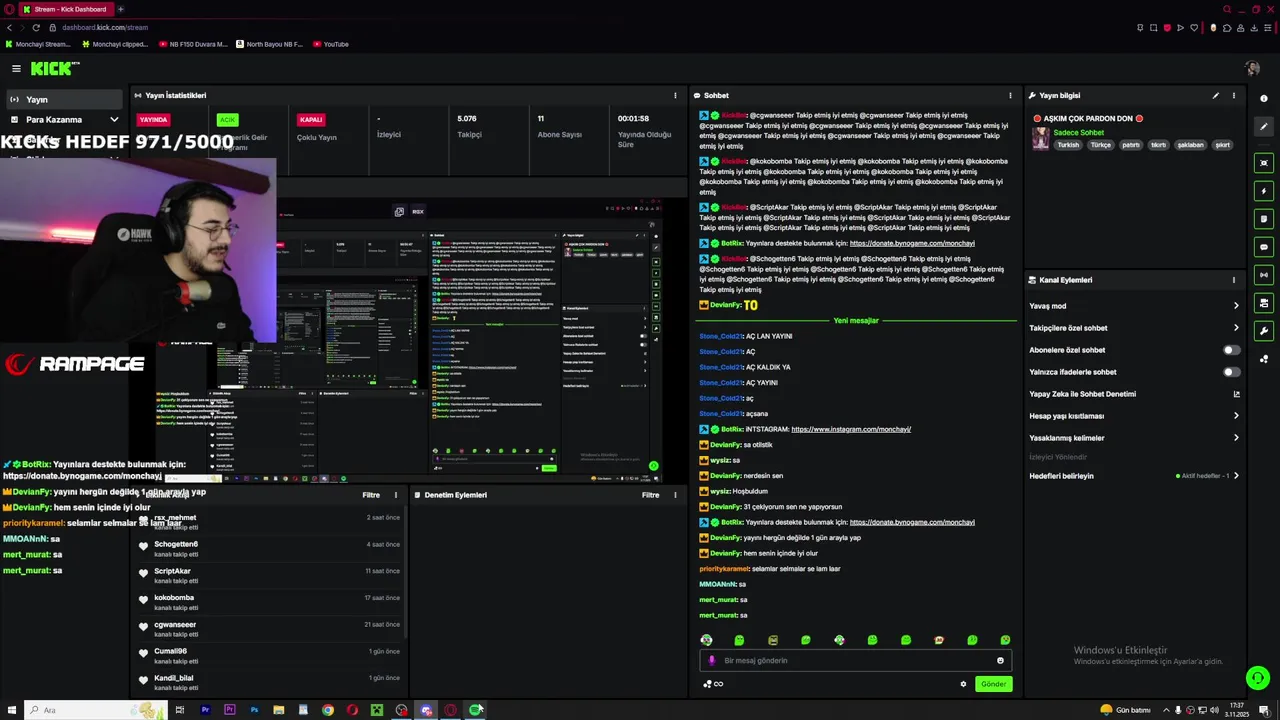This screenshot has width=1280, height=720.
Task: Click the info icon in right sidebar
Action: click(1264, 99)
